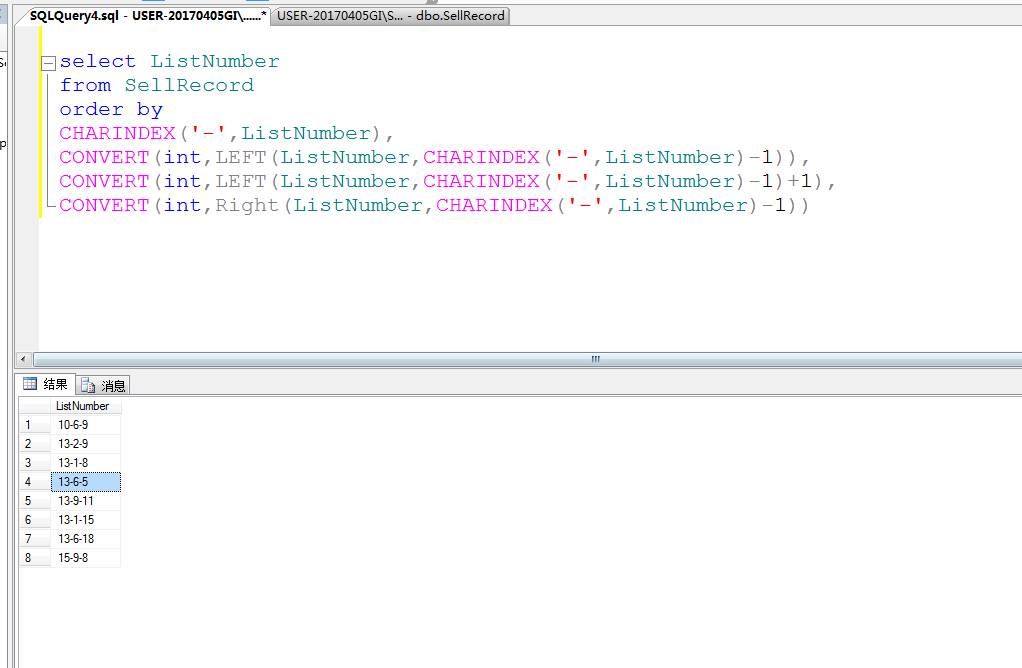The height and width of the screenshot is (668, 1022).
Task: Open the dbo.SellRecord tab
Action: point(390,16)
